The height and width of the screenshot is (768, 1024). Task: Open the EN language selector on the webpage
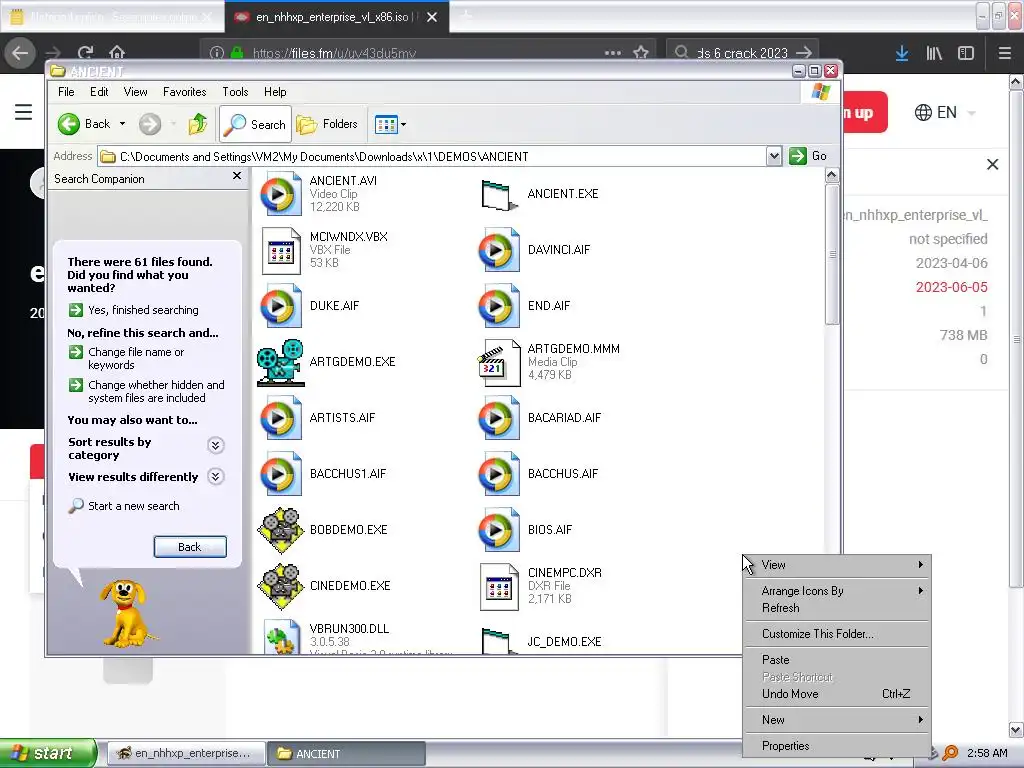click(x=944, y=112)
